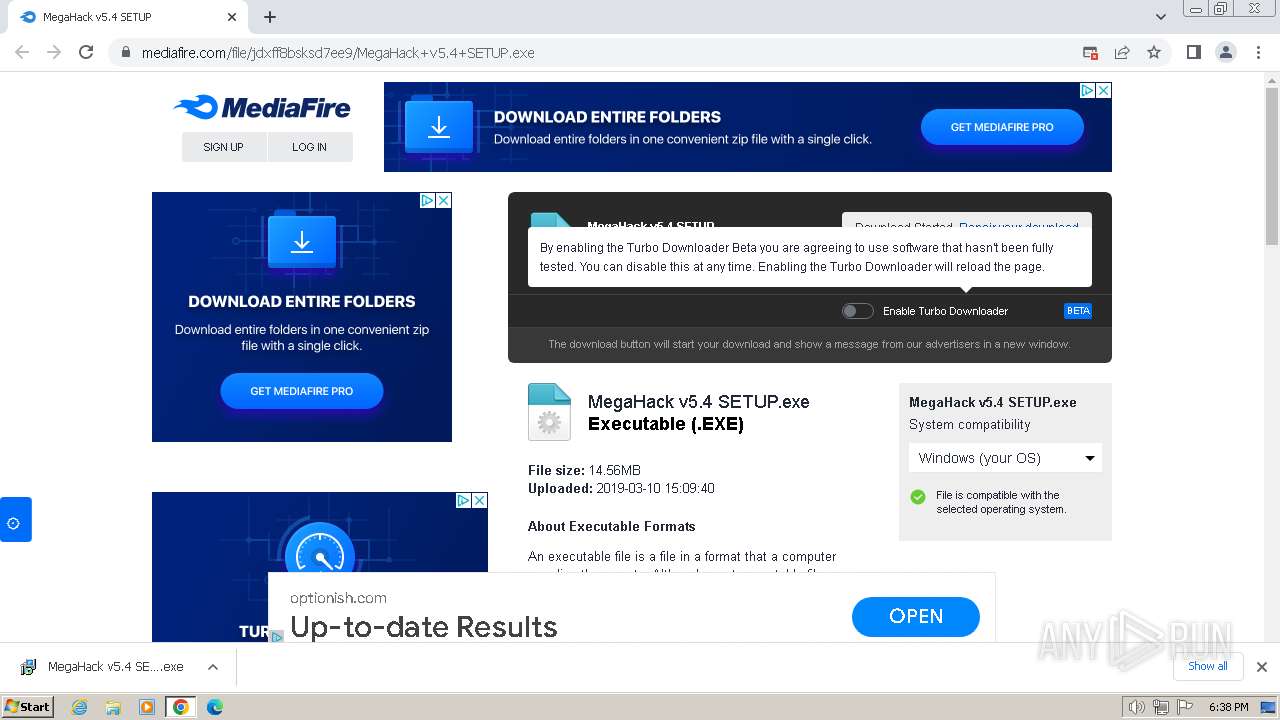Viewport: 1280px width, 720px height.
Task: Reload the MediaFire page
Action: pyautogui.click(x=86, y=52)
